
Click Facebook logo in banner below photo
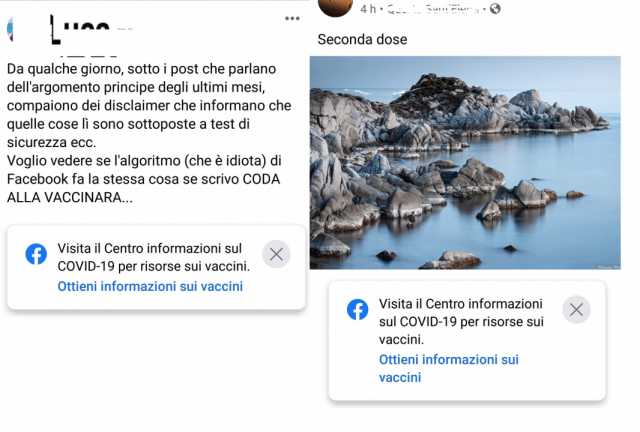point(358,310)
